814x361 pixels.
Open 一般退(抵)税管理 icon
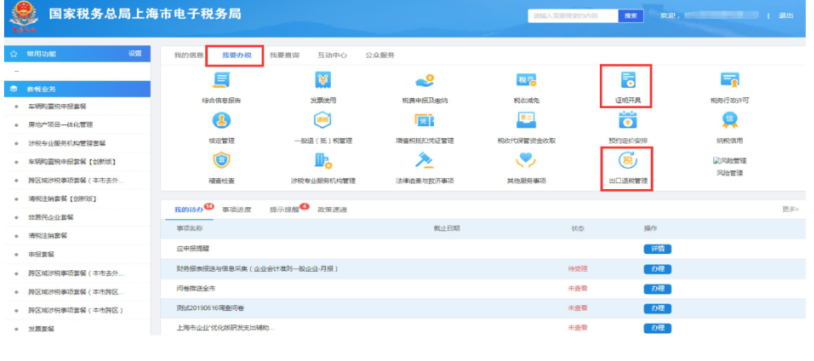(x=323, y=121)
